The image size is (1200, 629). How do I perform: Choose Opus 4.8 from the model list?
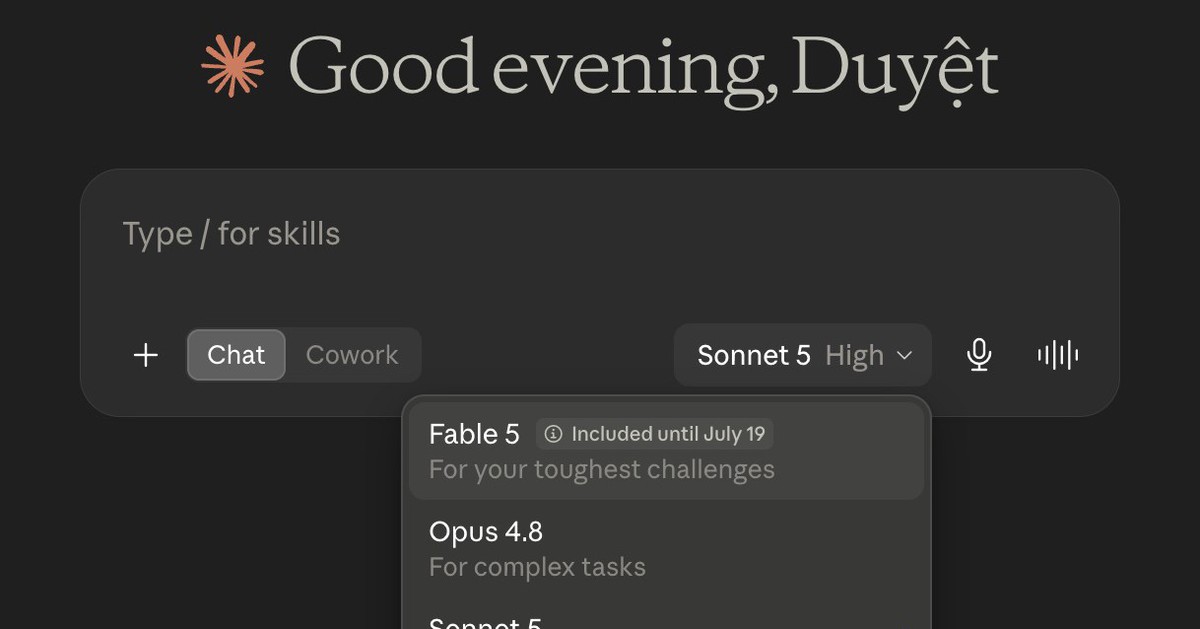[x=666, y=549]
